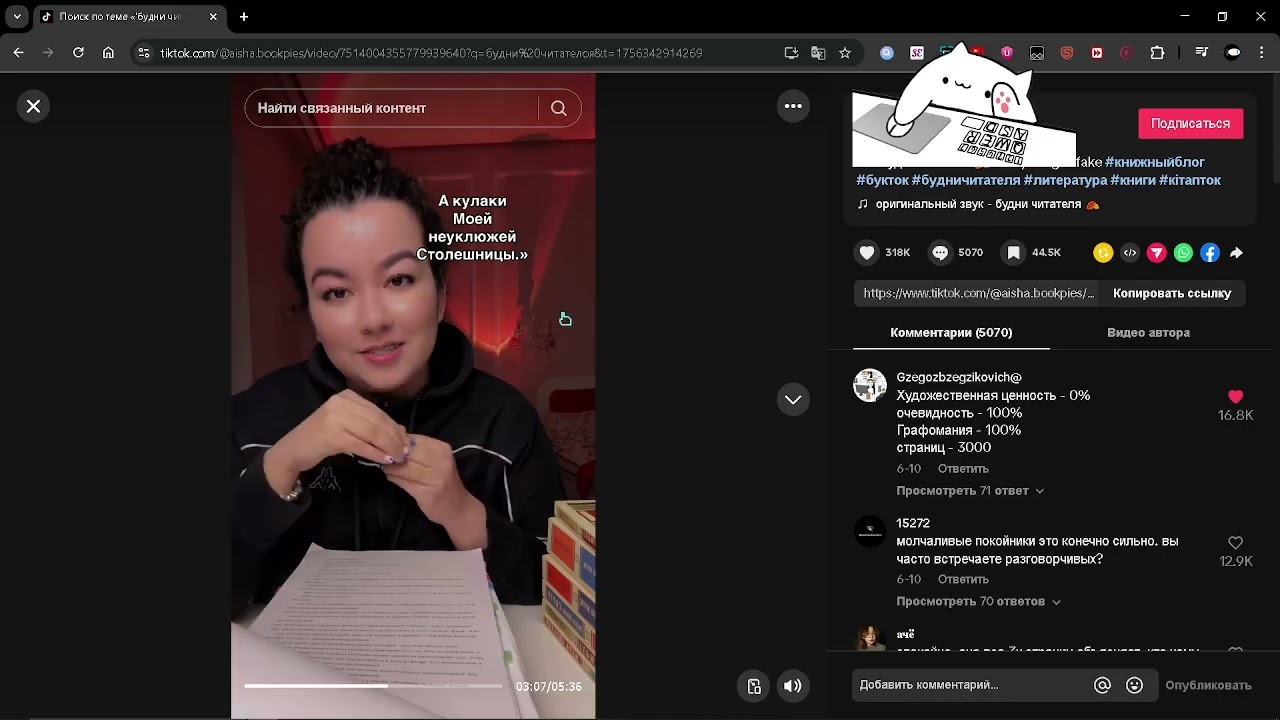Share to Facebook

tap(1210, 253)
